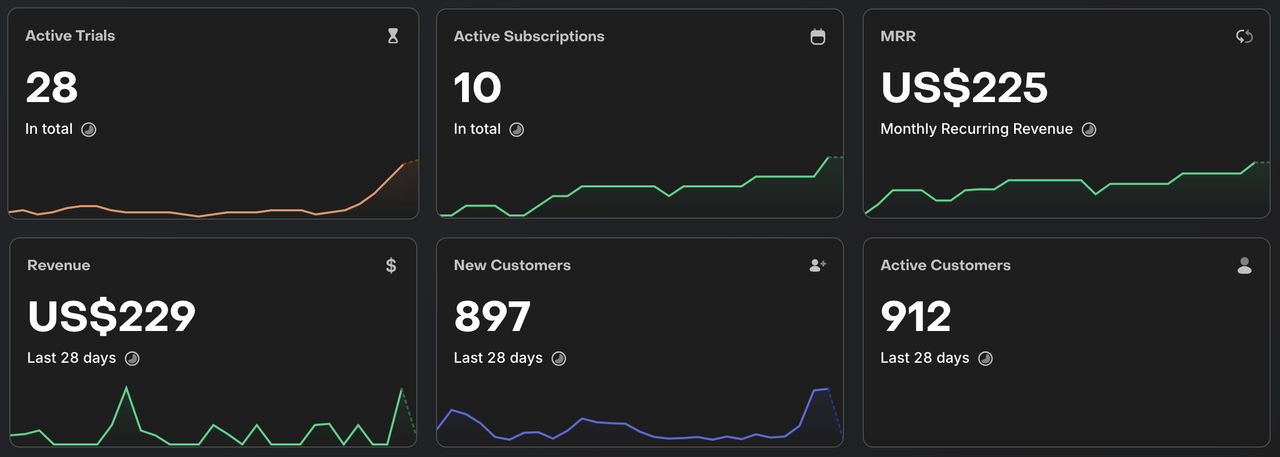Click the add-user icon on New Customers card
Screen dimensions: 1280x457
click(818, 265)
